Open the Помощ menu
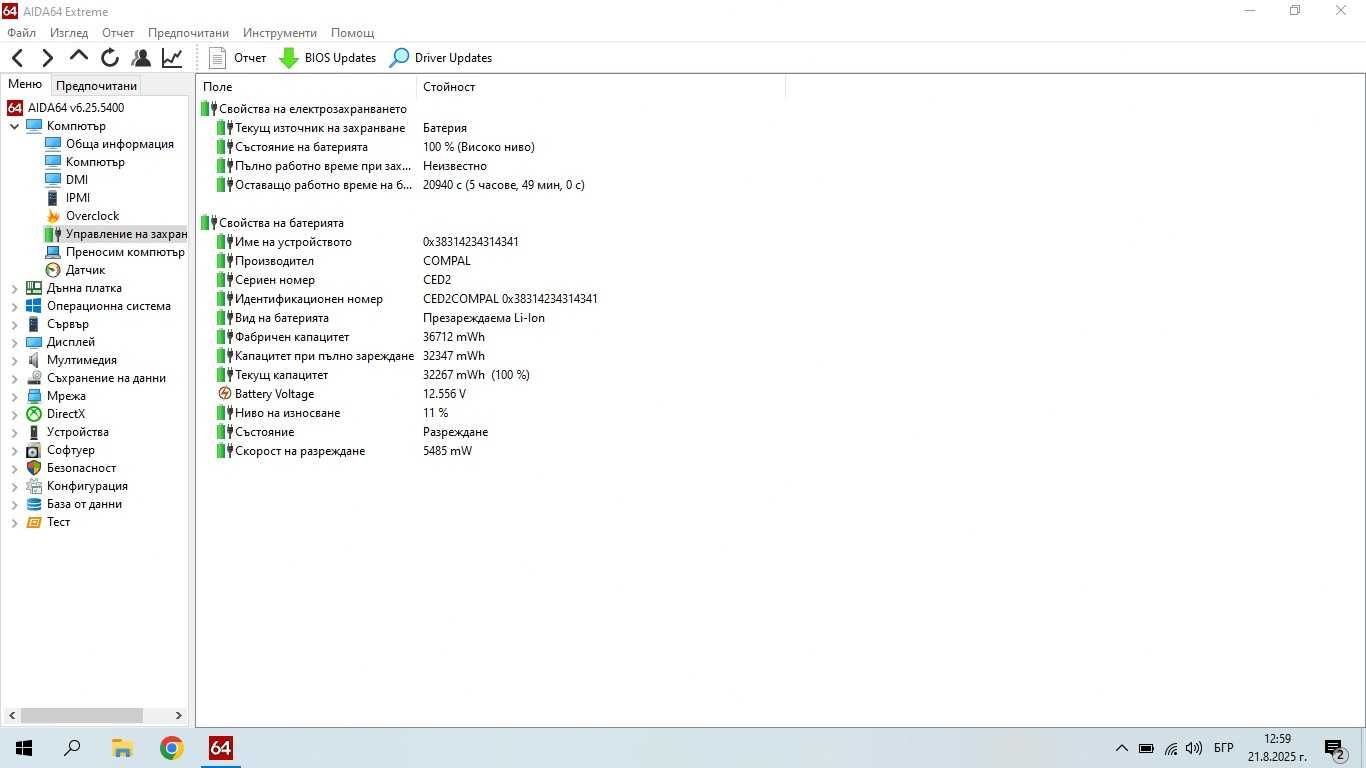 click(352, 33)
